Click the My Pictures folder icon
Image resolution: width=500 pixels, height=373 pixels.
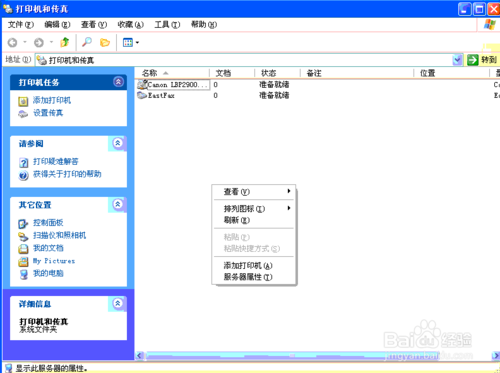(23, 262)
